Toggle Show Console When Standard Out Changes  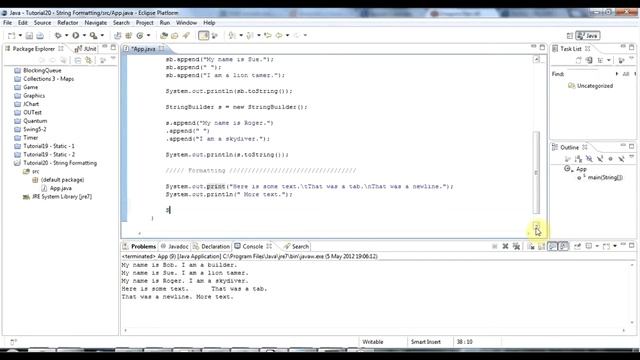point(553,246)
